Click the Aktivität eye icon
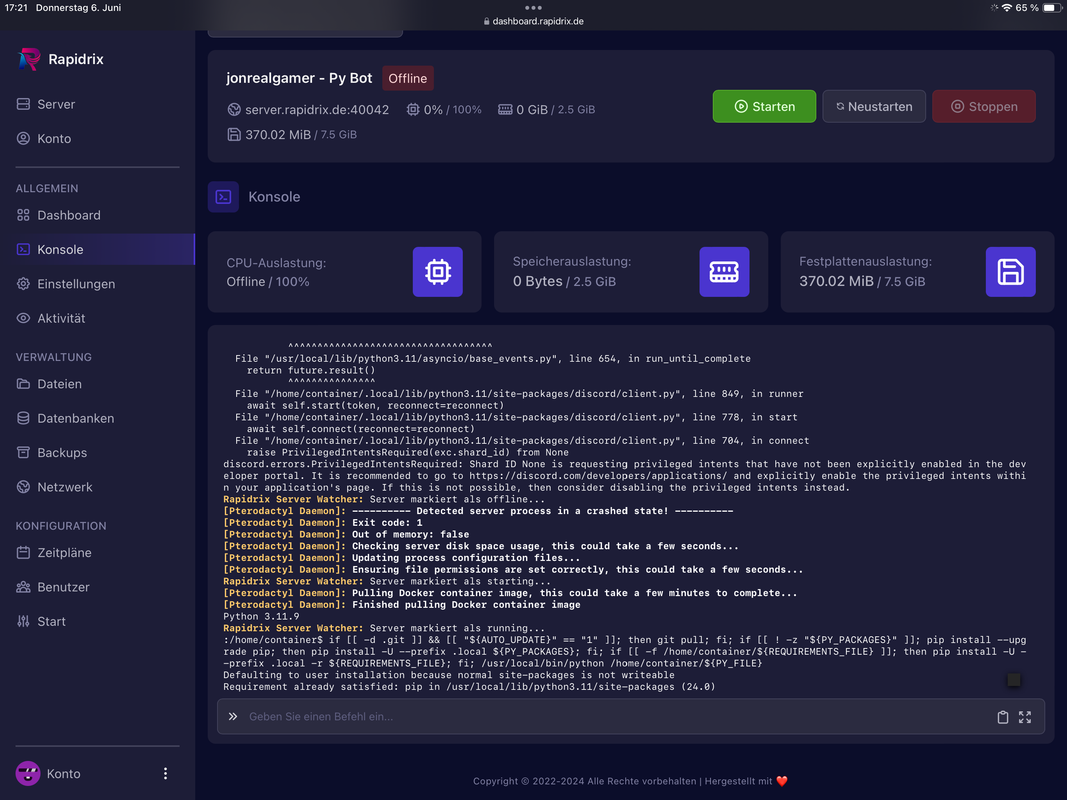Image resolution: width=1067 pixels, height=800 pixels. pos(23,318)
